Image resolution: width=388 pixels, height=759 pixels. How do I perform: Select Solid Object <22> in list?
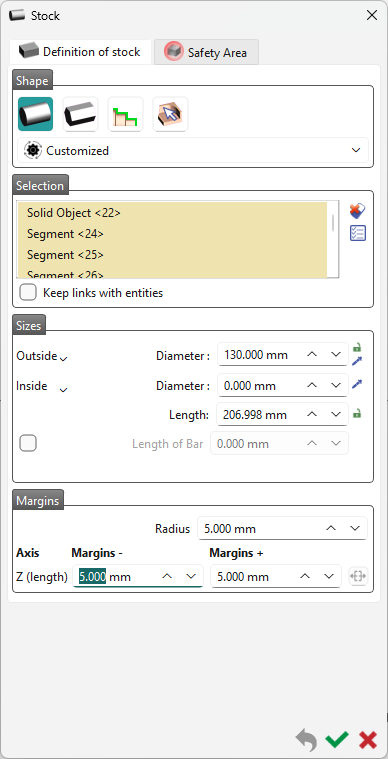pos(172,213)
